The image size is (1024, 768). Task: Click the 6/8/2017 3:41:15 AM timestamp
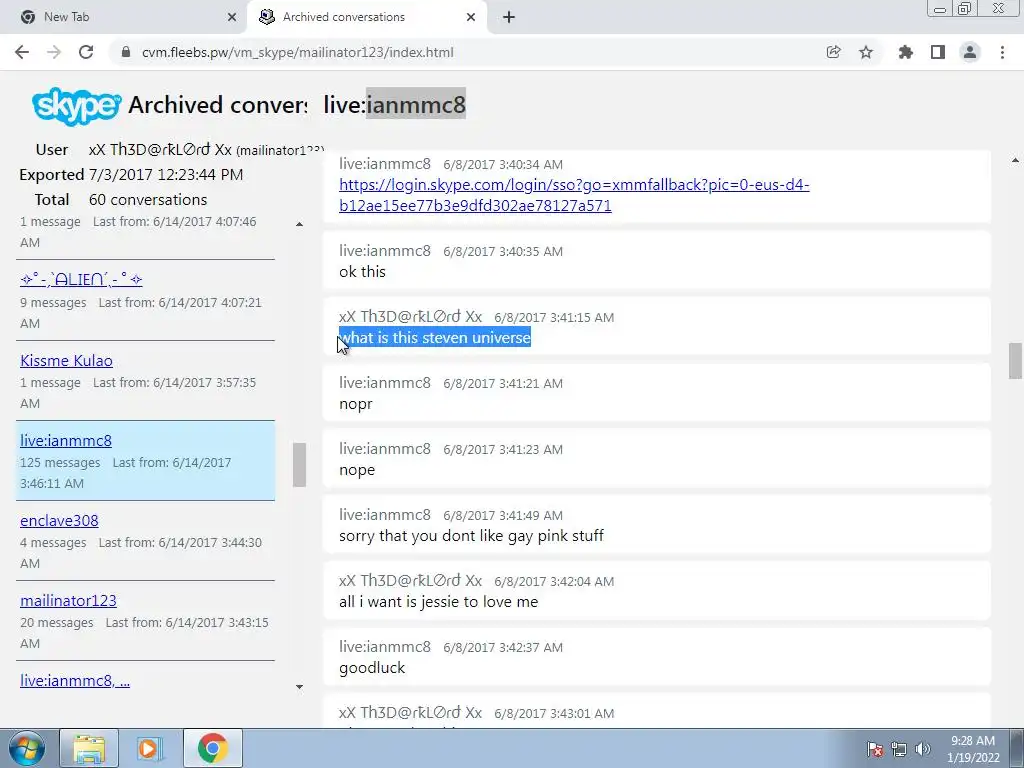click(554, 317)
